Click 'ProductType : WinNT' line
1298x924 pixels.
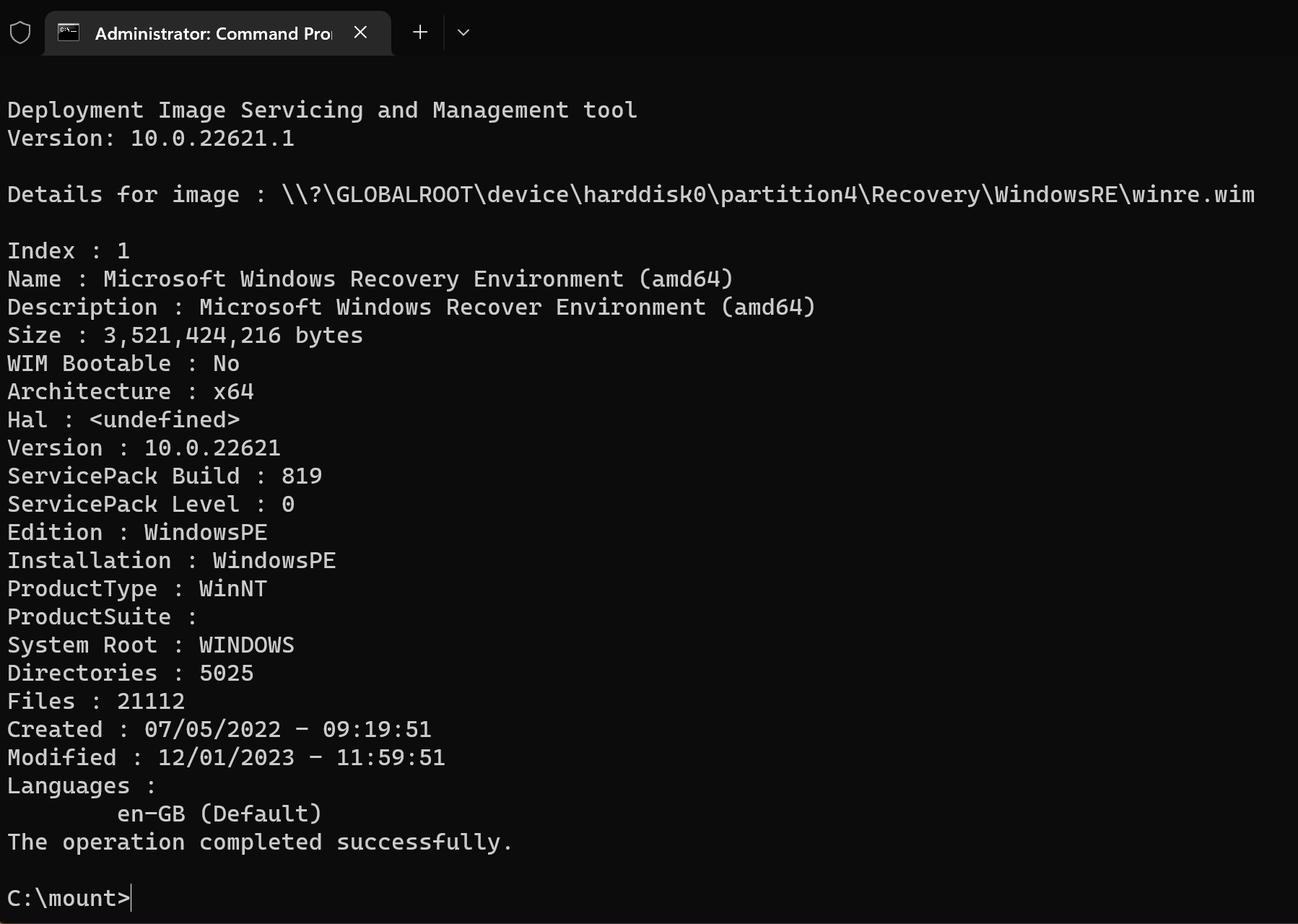click(x=137, y=589)
